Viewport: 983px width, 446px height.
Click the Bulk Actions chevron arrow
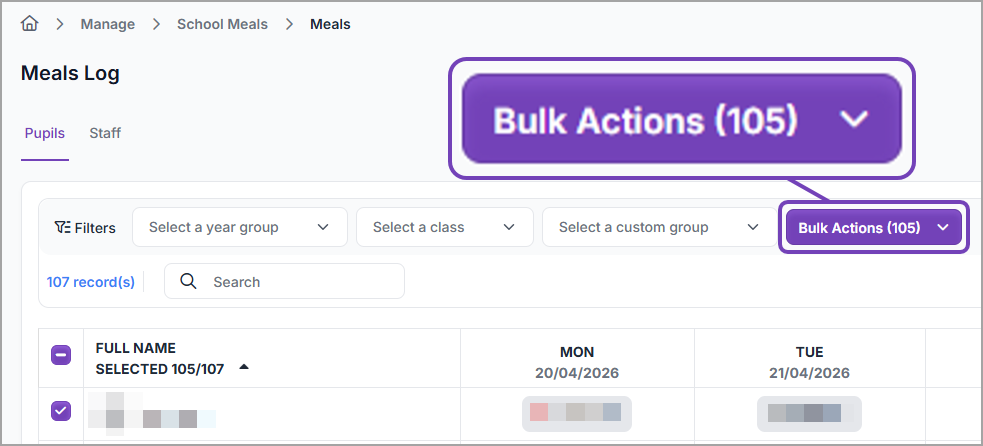(943, 228)
